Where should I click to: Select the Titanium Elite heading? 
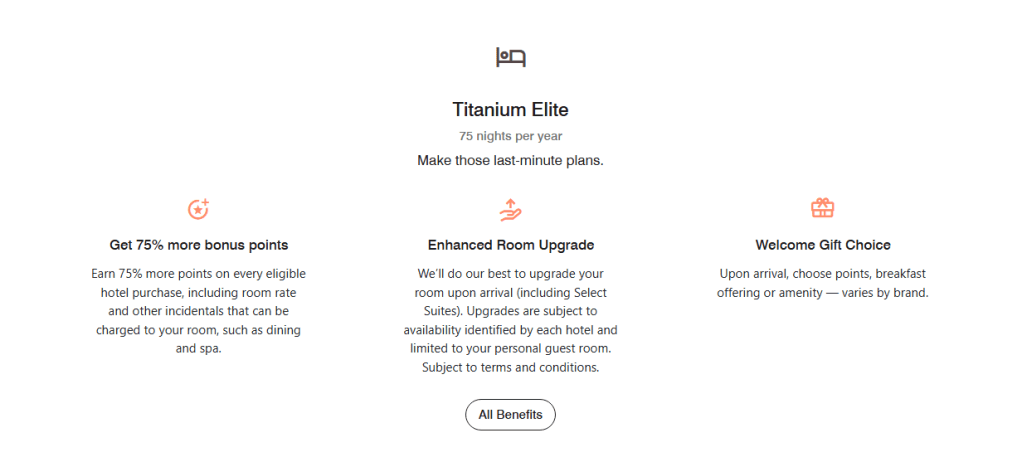pyautogui.click(x=510, y=110)
